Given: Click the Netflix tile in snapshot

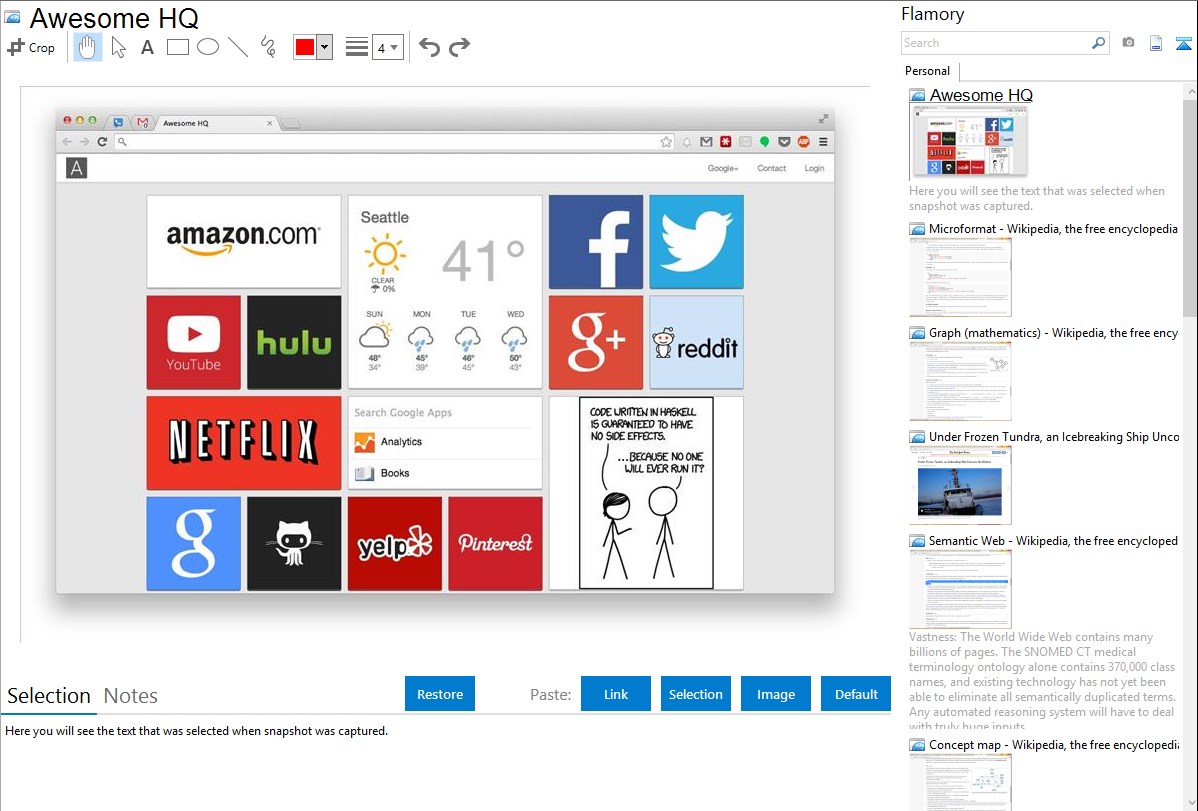Looking at the screenshot, I should click(x=244, y=443).
